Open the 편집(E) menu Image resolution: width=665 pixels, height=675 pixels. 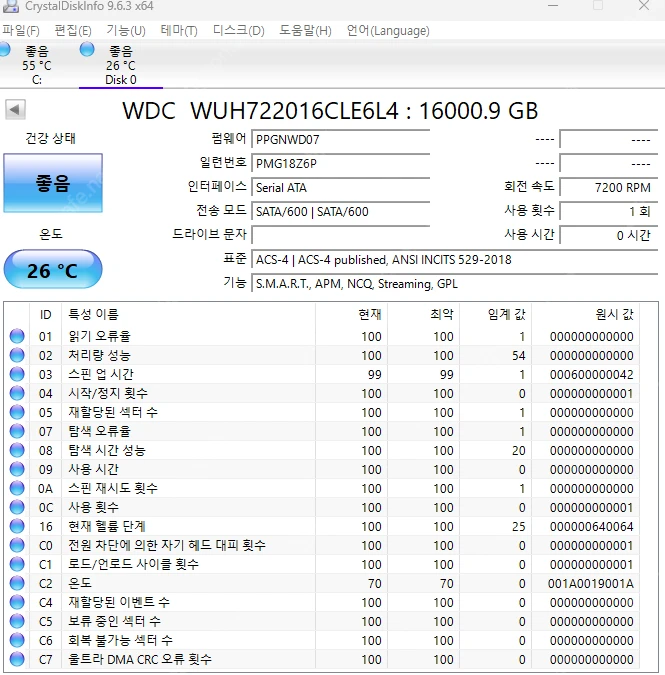[73, 31]
